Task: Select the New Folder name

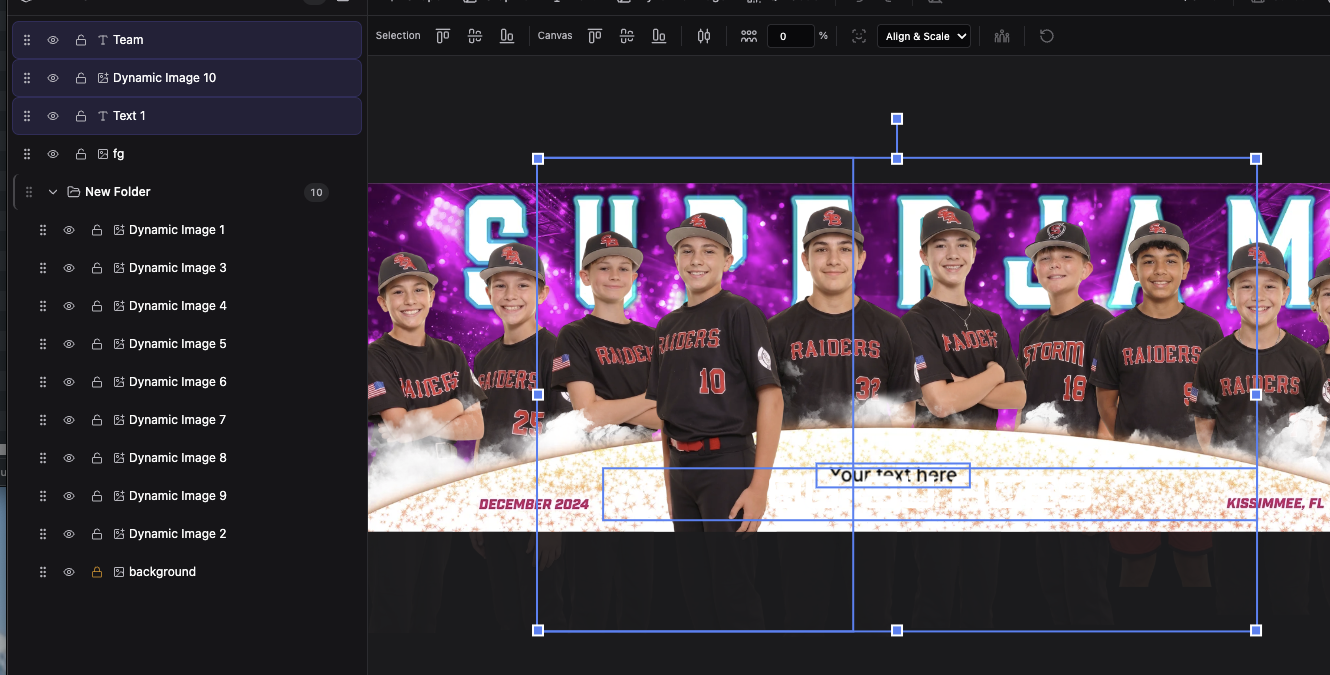Action: tap(118, 192)
